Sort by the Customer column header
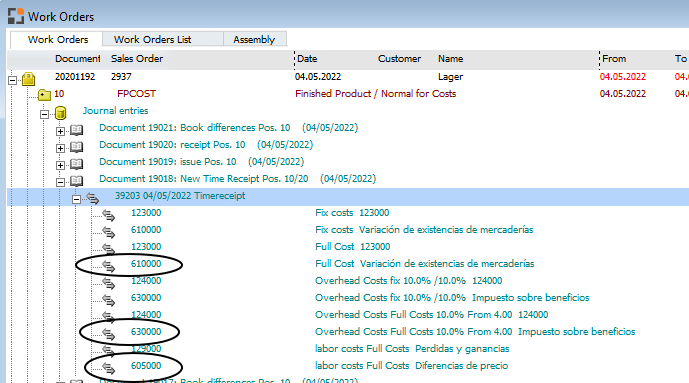Image resolution: width=689 pixels, height=383 pixels. point(399,59)
